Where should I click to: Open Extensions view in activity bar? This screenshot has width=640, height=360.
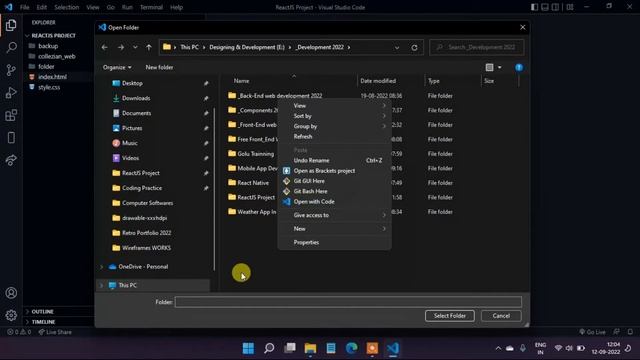(x=11, y=115)
